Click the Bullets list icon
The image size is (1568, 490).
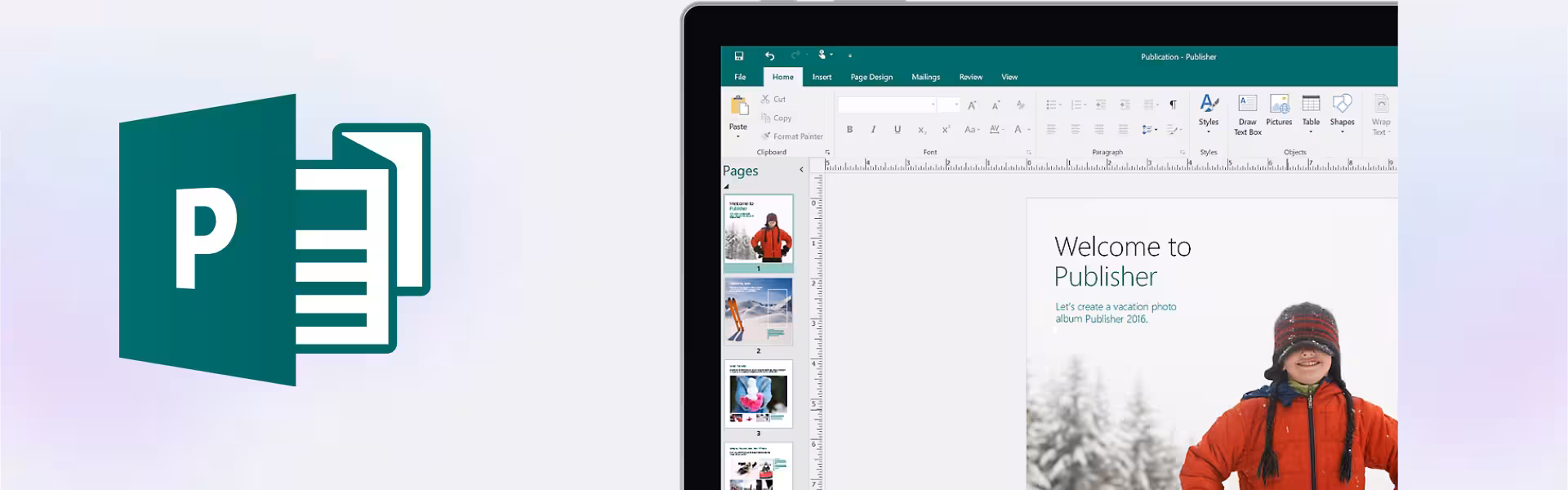pyautogui.click(x=1053, y=105)
